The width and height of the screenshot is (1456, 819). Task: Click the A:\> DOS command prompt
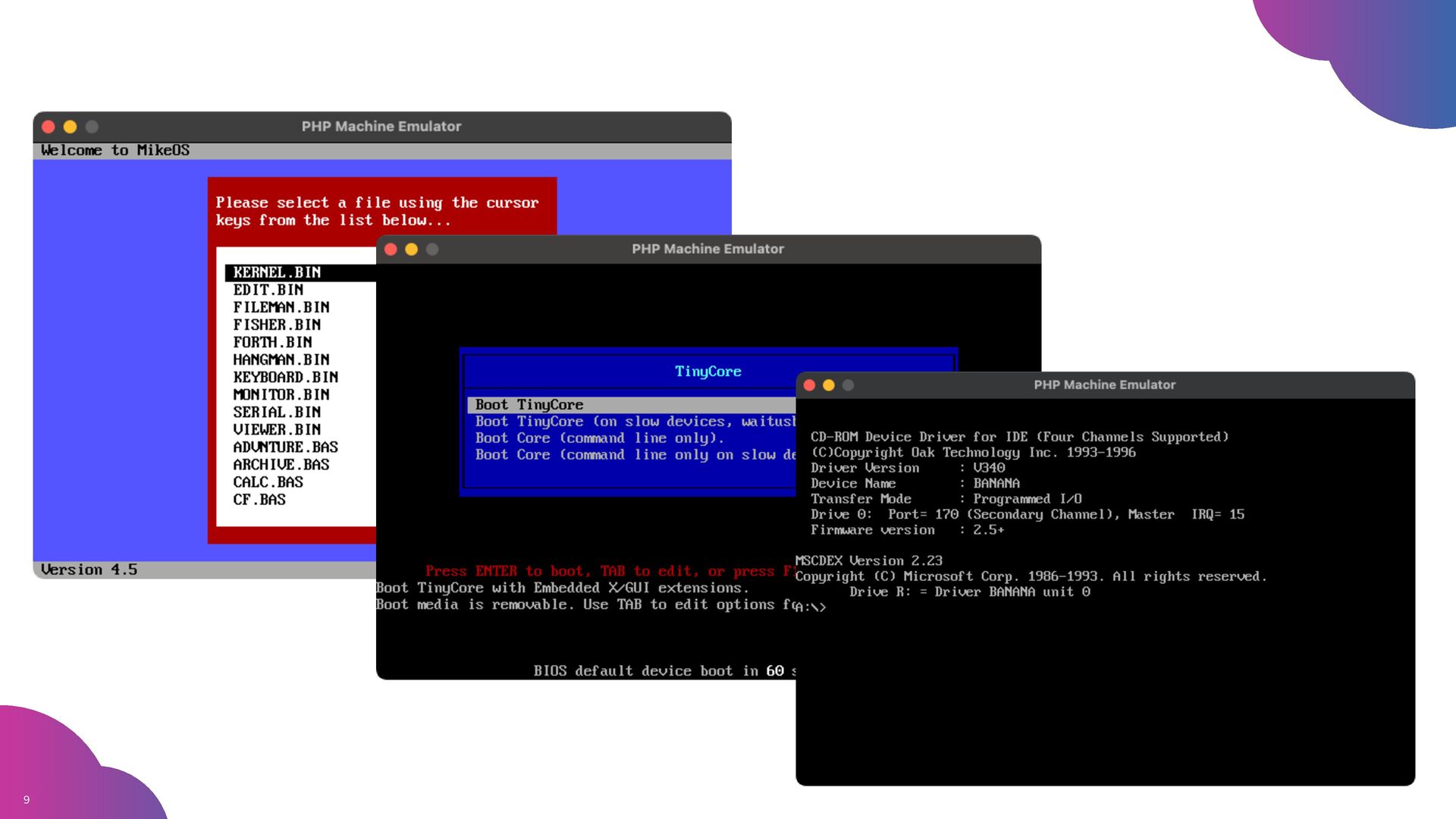tap(811, 607)
